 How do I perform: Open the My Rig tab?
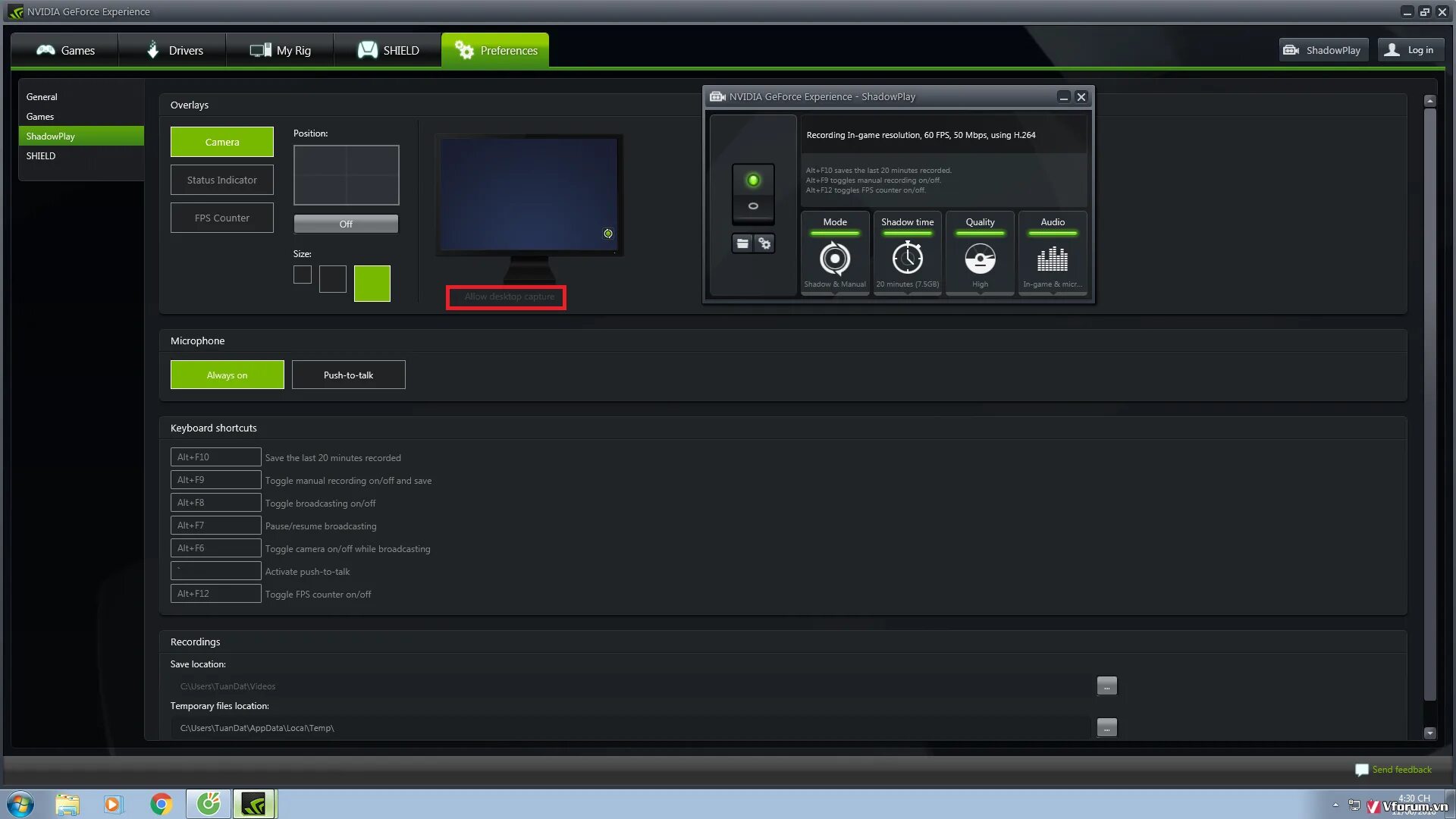(281, 49)
